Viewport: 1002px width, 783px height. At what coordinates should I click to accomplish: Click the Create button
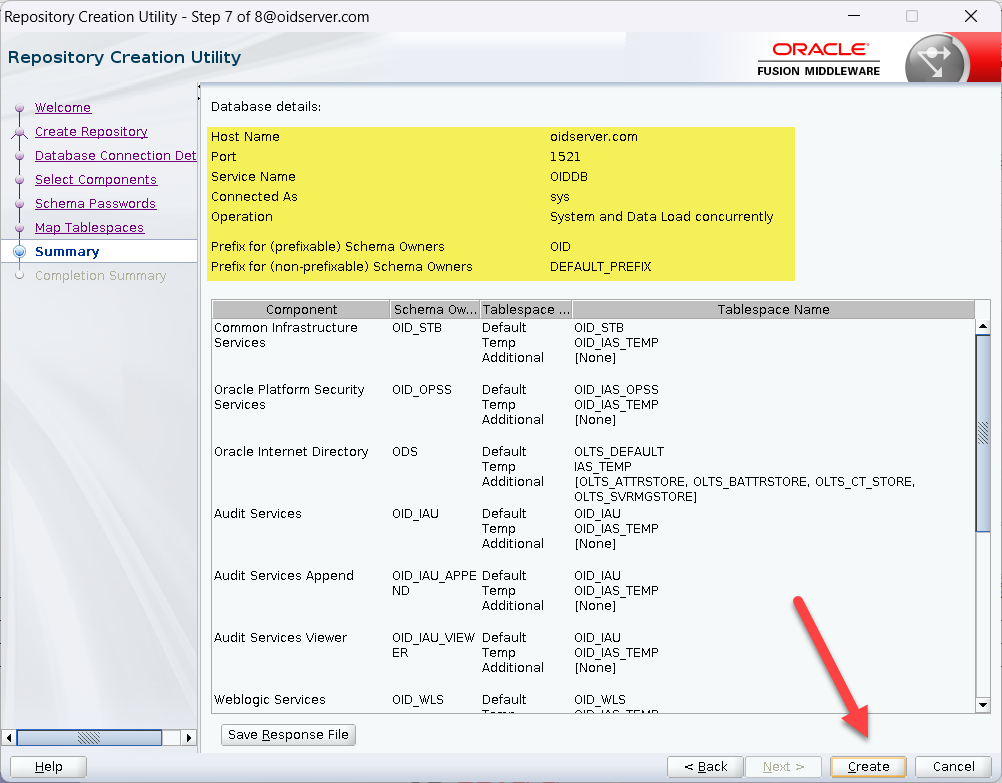tap(867, 766)
